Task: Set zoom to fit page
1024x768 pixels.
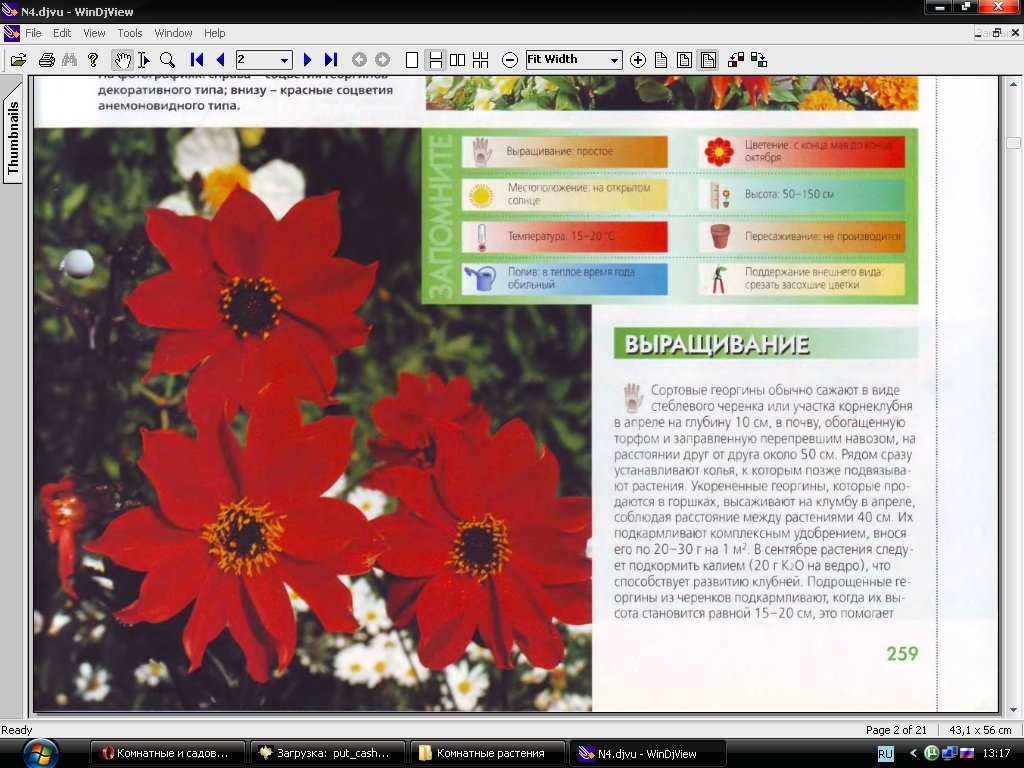Action: [684, 60]
